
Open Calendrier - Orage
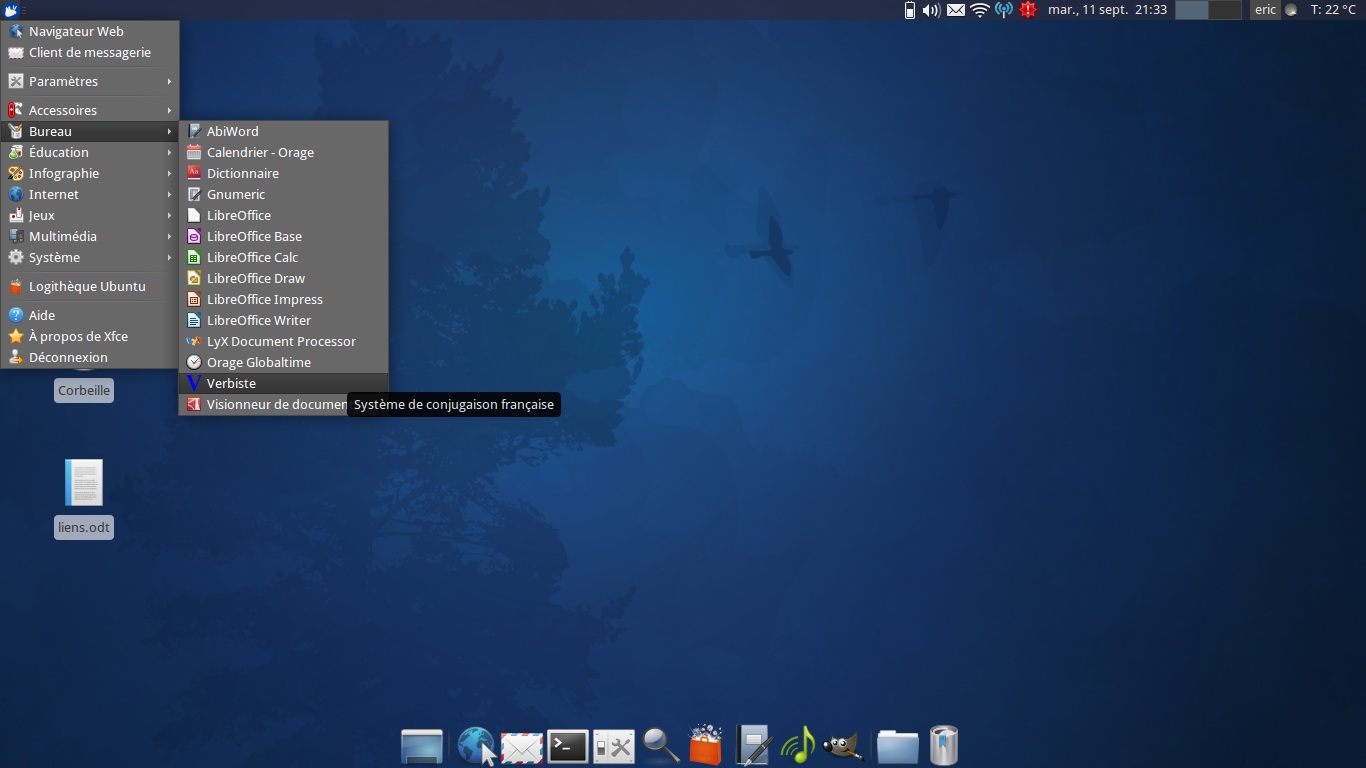coord(283,152)
